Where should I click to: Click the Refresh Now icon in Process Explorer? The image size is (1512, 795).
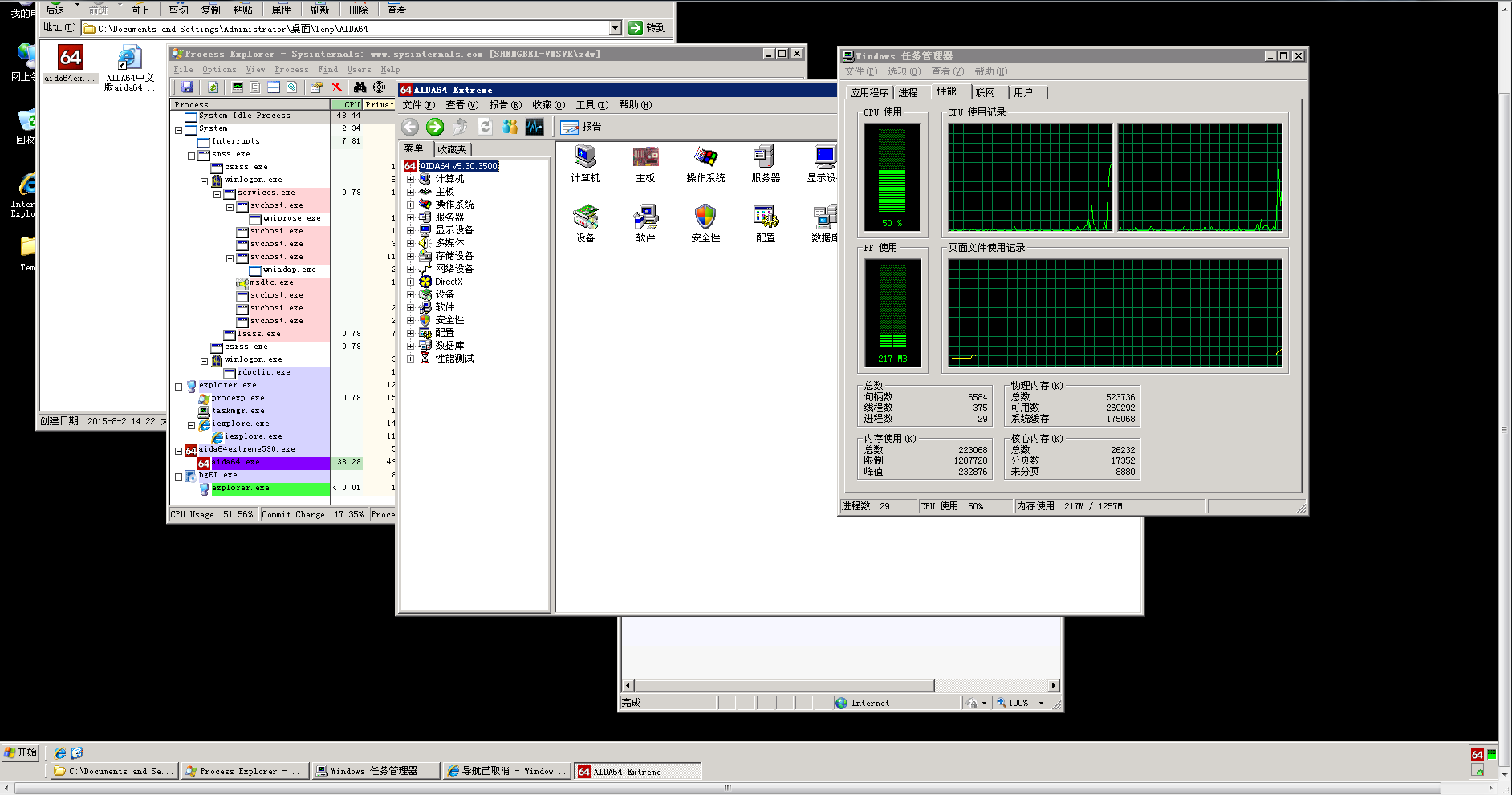click(213, 87)
